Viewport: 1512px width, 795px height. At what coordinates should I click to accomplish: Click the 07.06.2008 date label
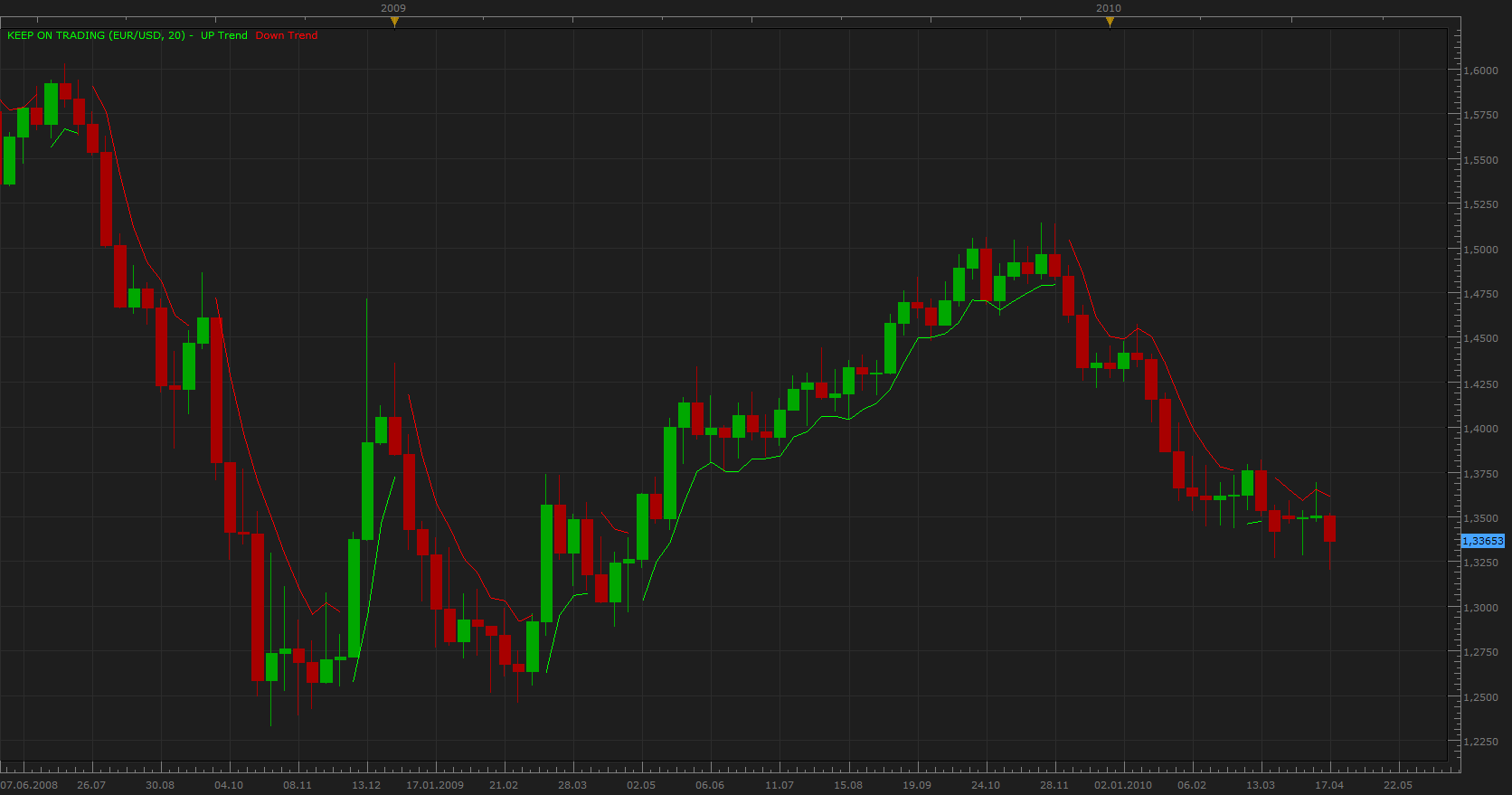click(x=29, y=785)
